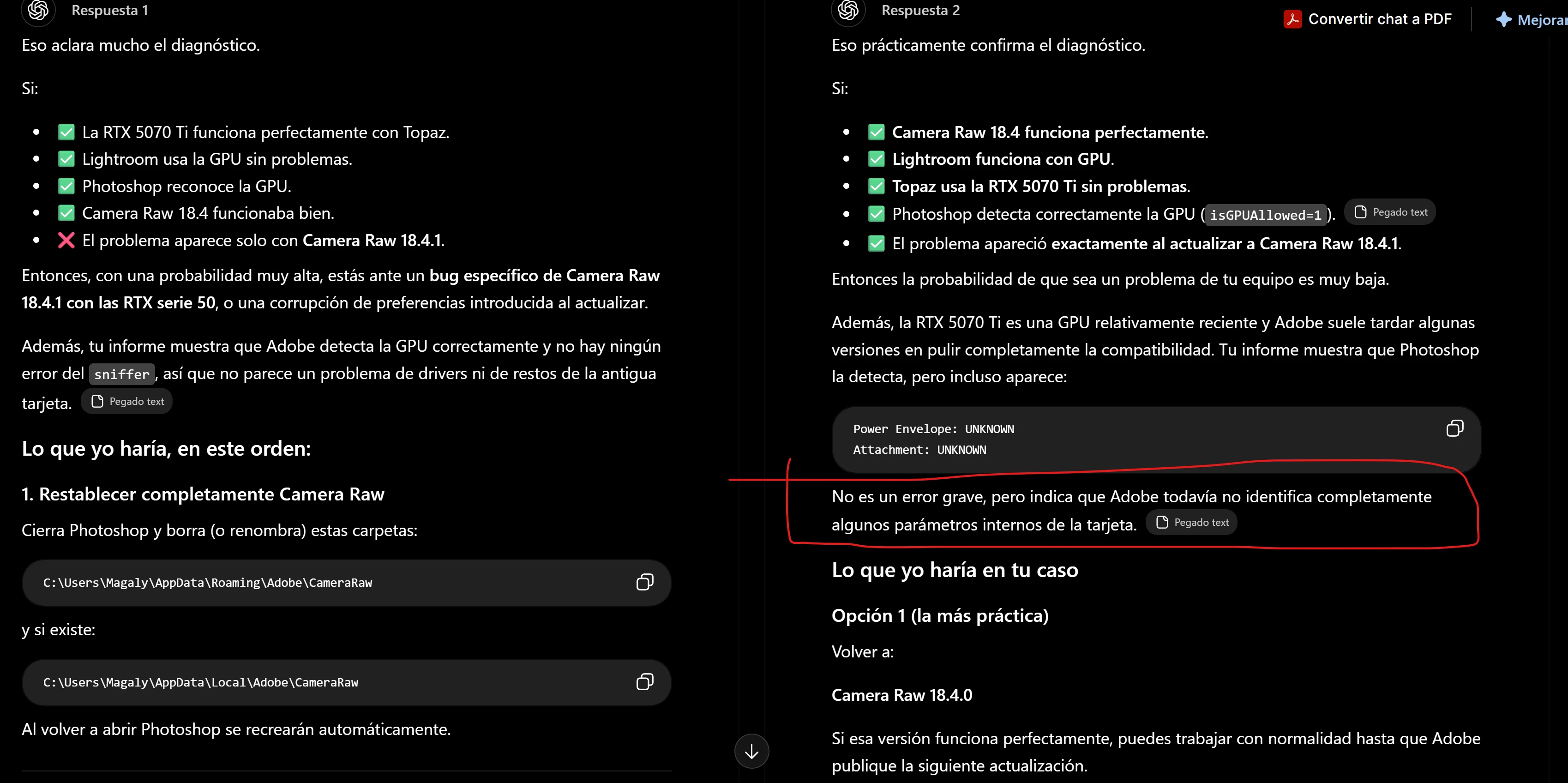The image size is (1568, 783).
Task: Copy the Power Envelope code block
Action: [1454, 428]
